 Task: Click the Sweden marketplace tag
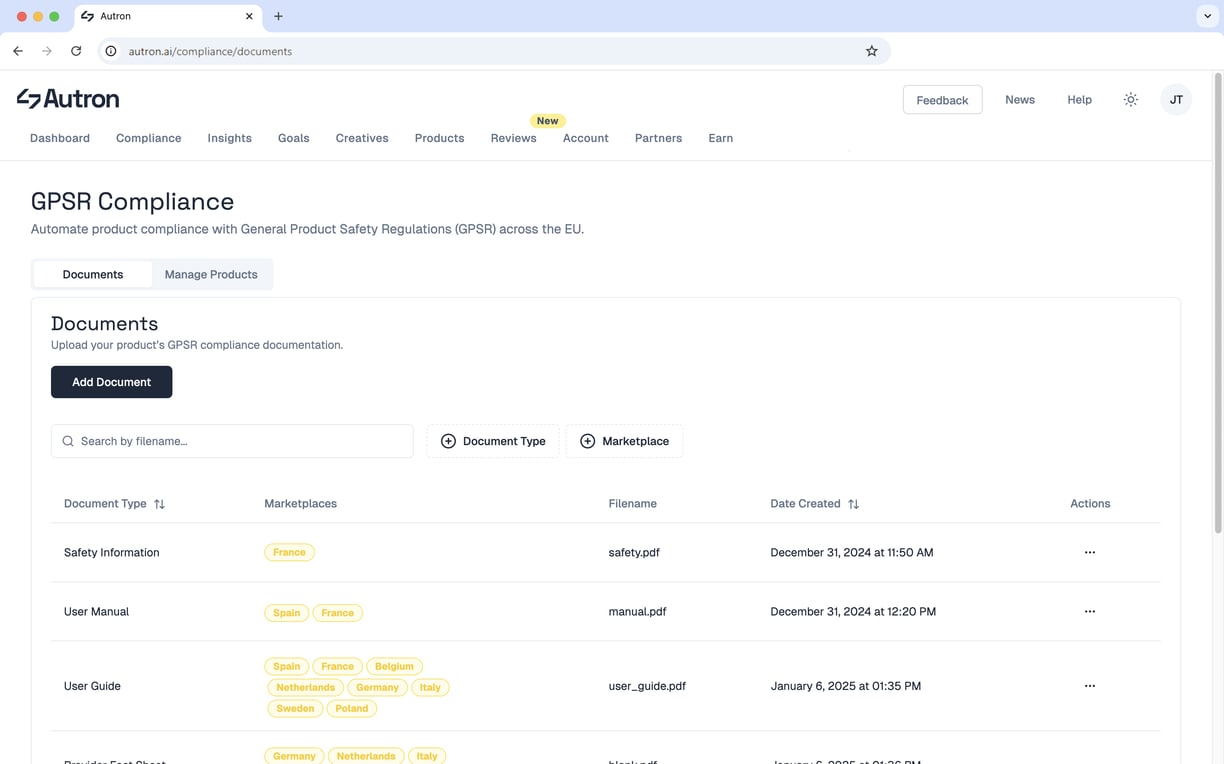295,708
